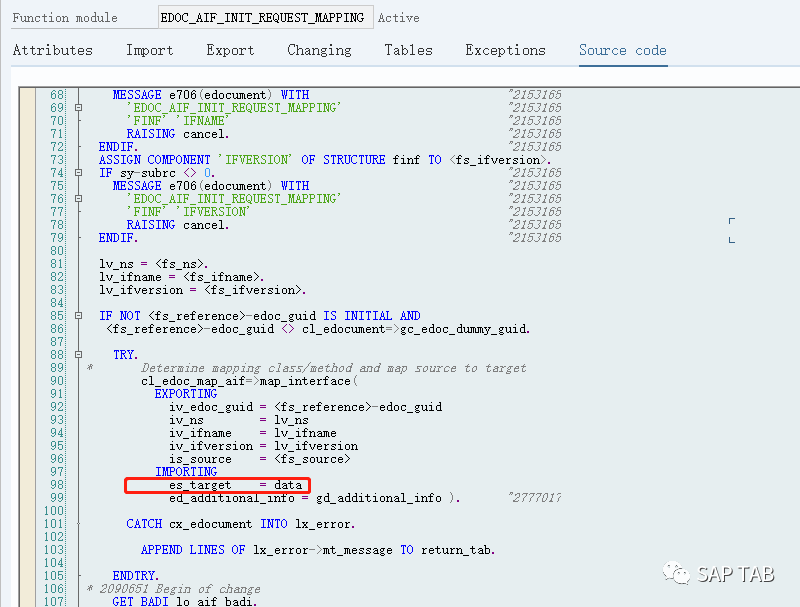Collapse the IF block at line 74

click(x=79, y=173)
